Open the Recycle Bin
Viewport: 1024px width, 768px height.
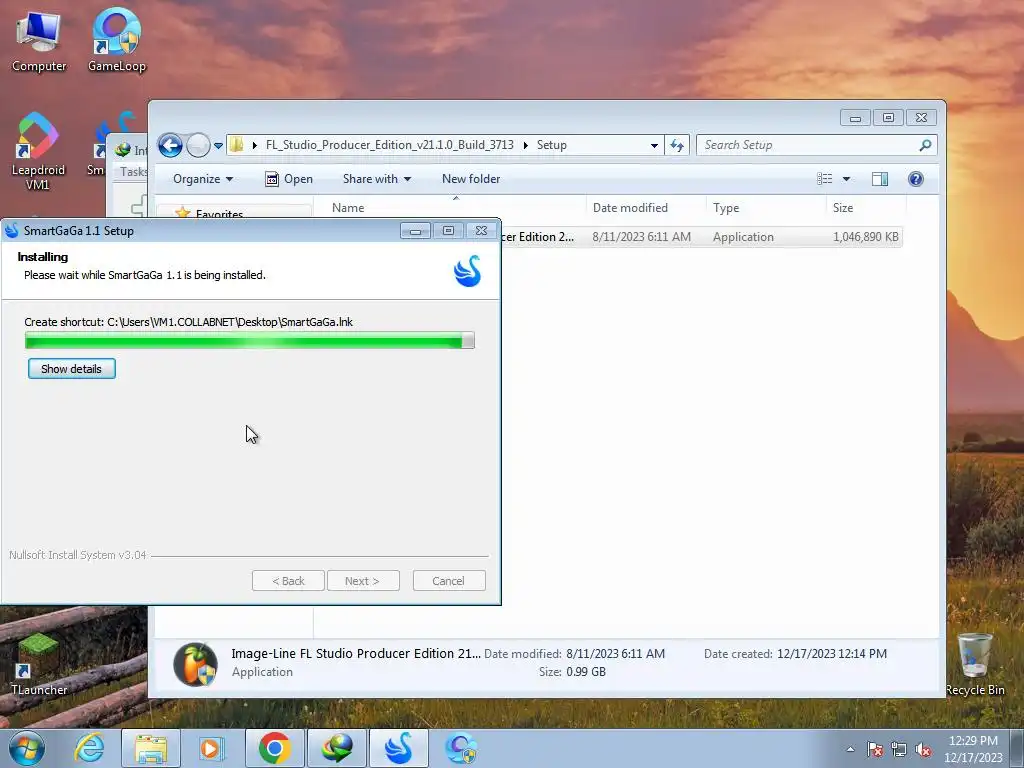pos(974,664)
